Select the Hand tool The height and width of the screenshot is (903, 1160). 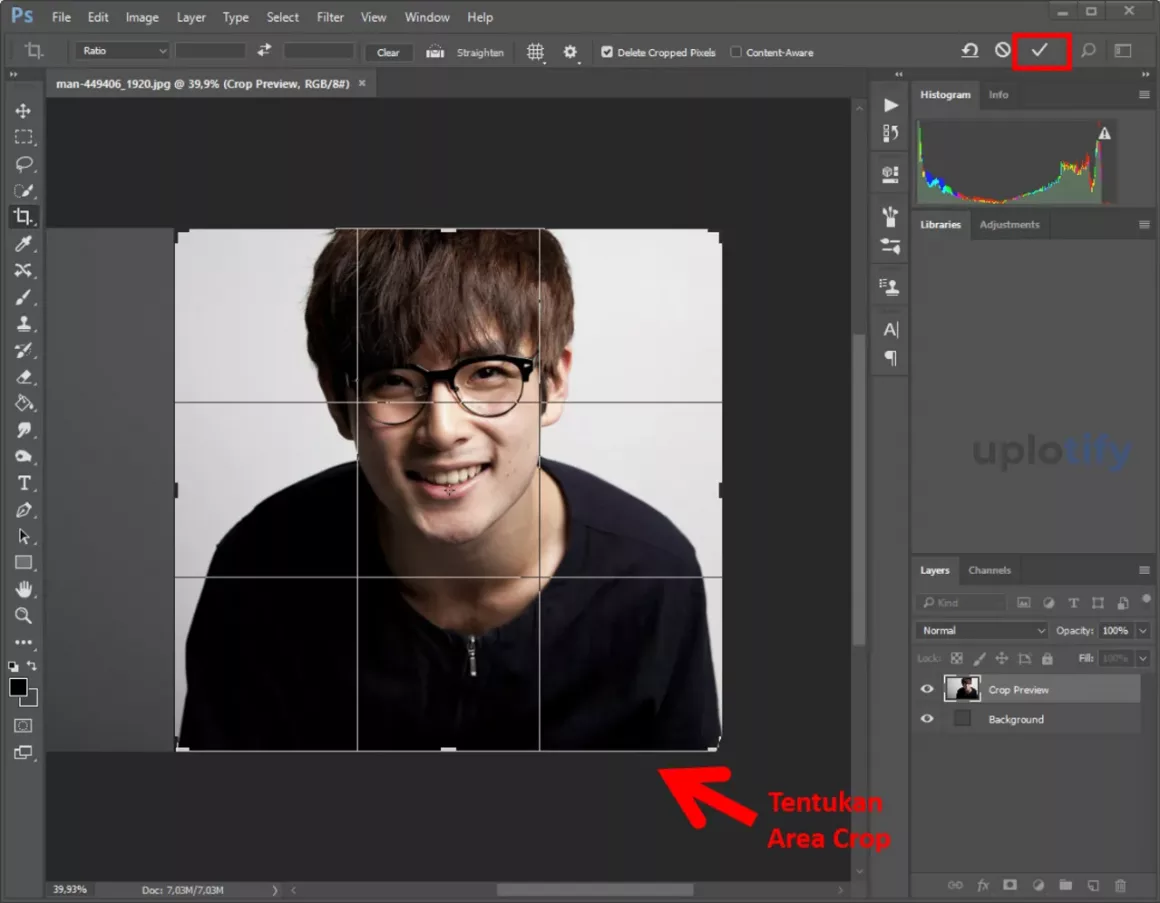click(23, 589)
